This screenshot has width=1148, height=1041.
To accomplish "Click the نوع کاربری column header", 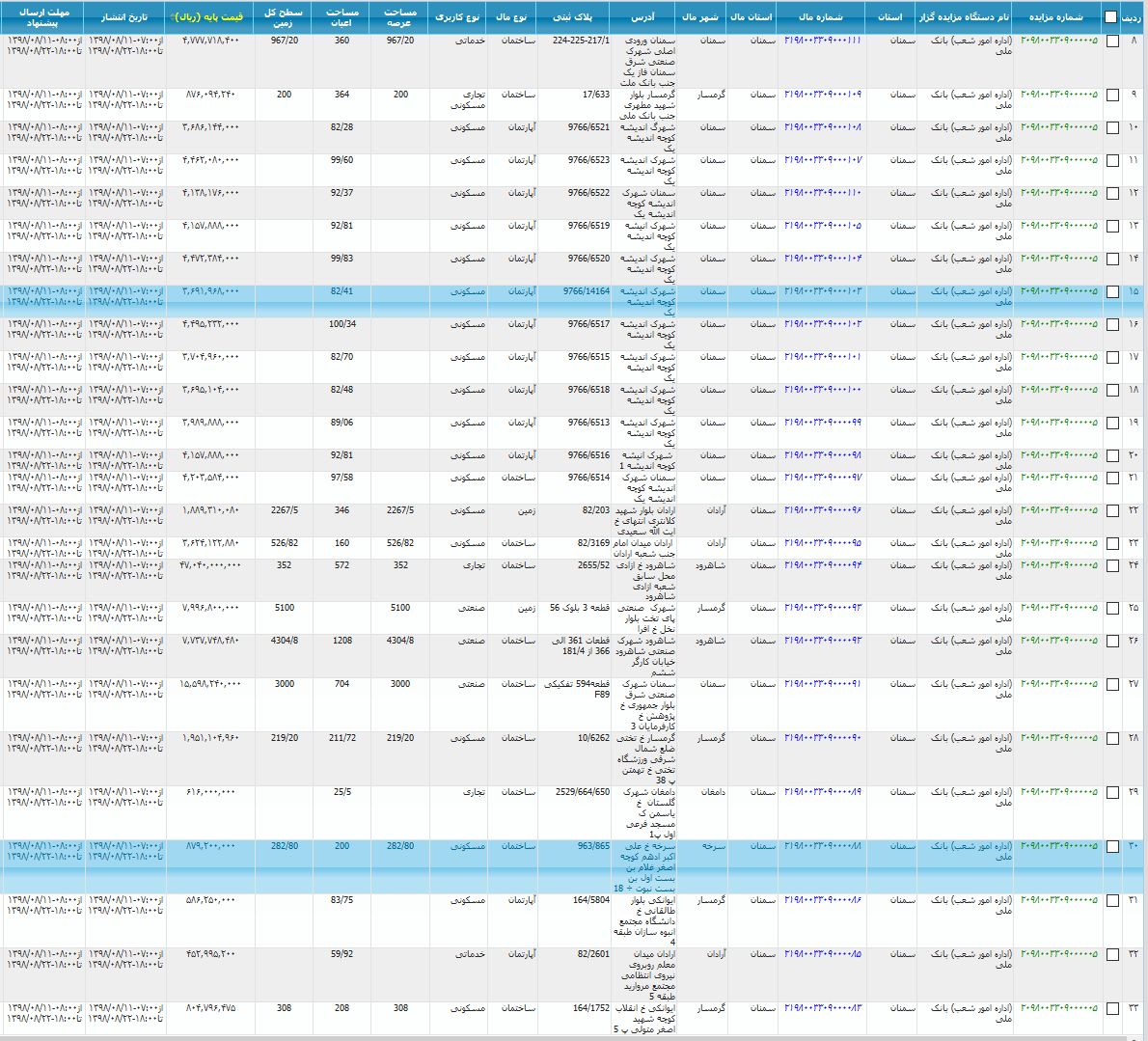I will coord(457,17).
